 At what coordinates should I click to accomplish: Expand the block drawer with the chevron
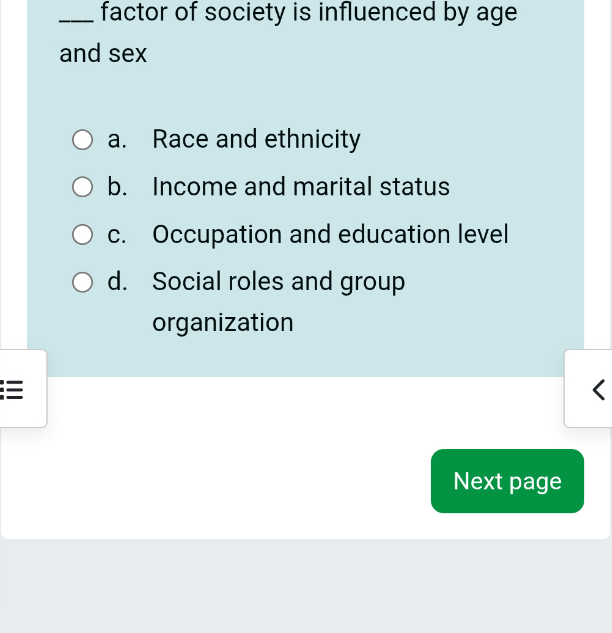click(x=589, y=389)
